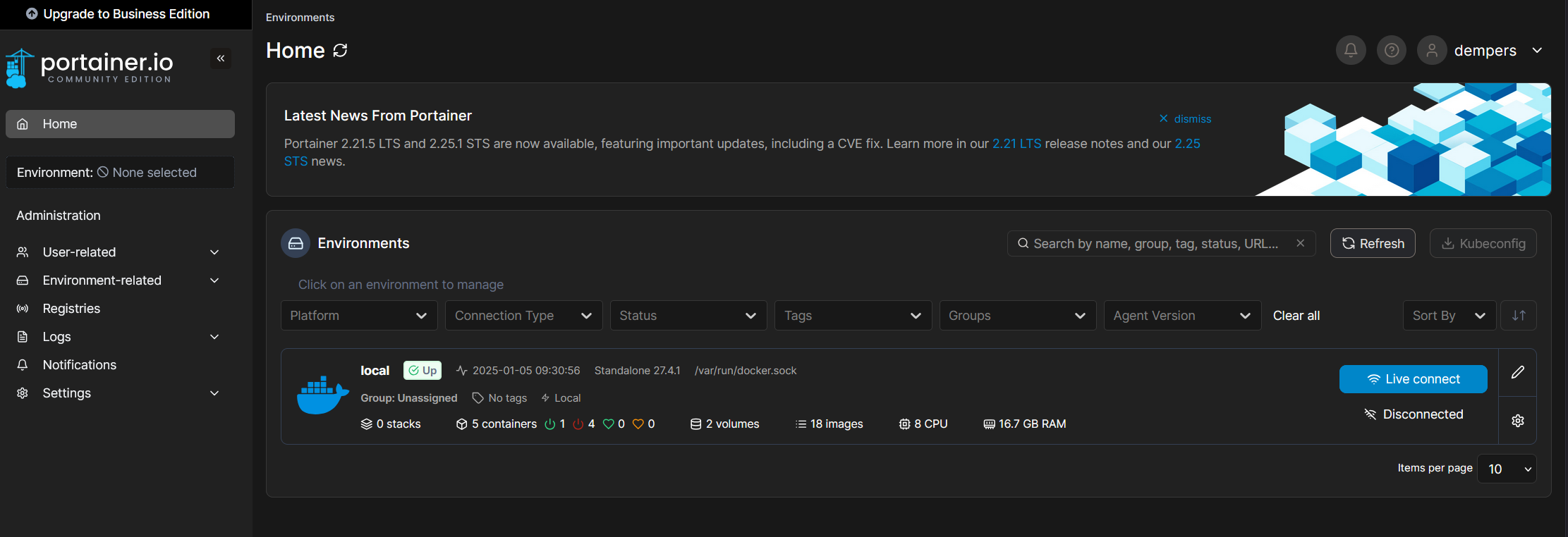Click the Environment: None selected box
The height and width of the screenshot is (537, 1568).
120,173
